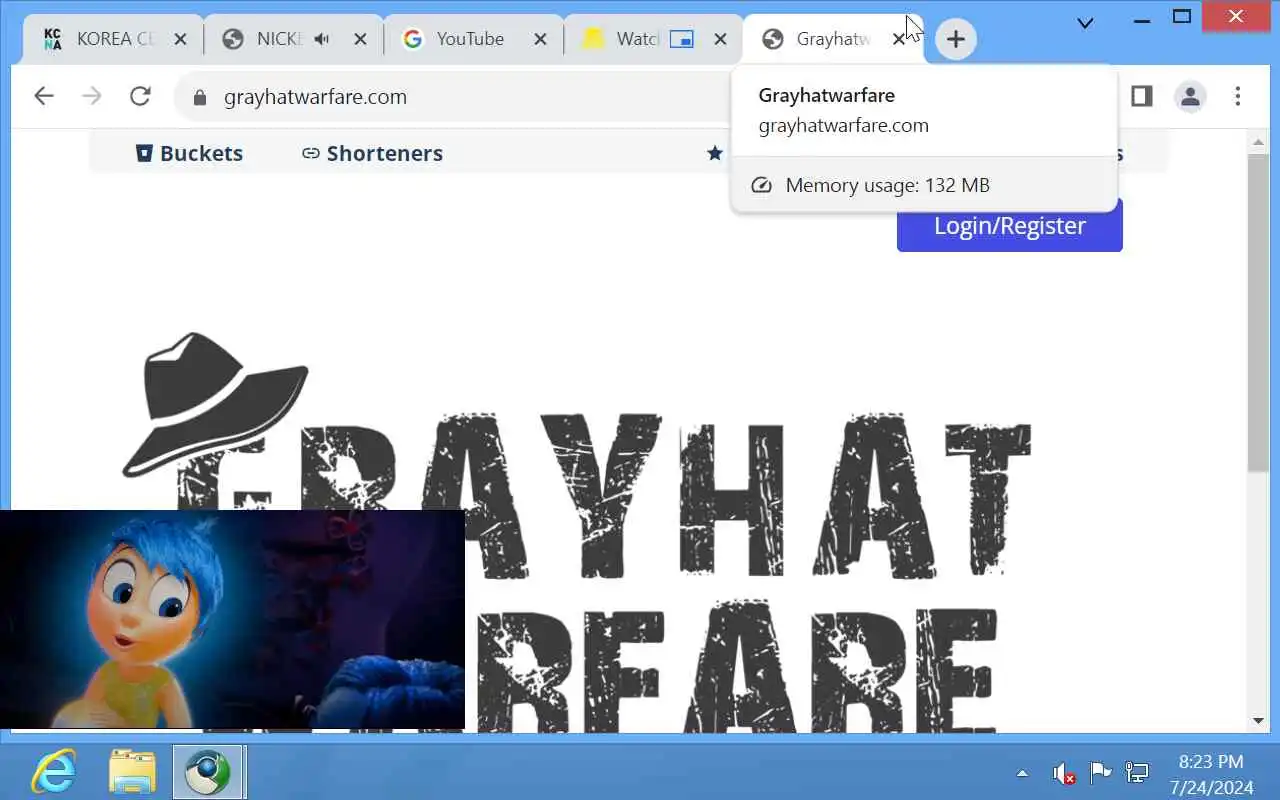1280x800 pixels.
Task: Launch Internet Explorer from taskbar
Action: pos(53,772)
